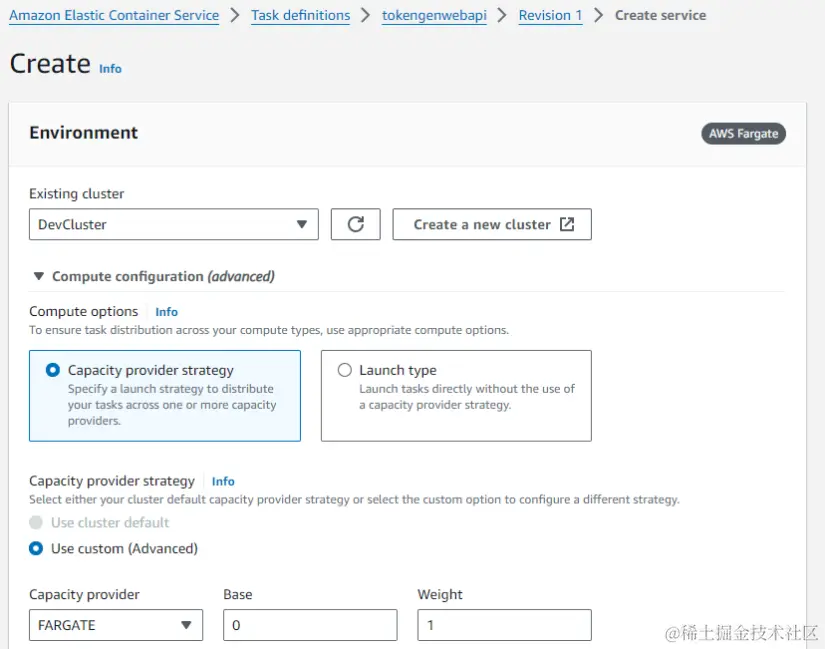Select the Launch type radio option
825x649 pixels.
tap(345, 370)
